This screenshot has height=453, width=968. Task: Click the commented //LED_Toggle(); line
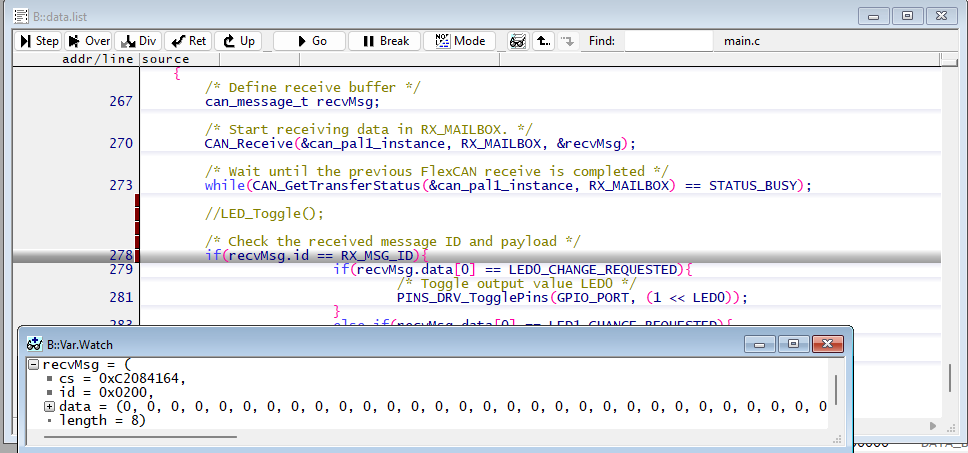[264, 214]
